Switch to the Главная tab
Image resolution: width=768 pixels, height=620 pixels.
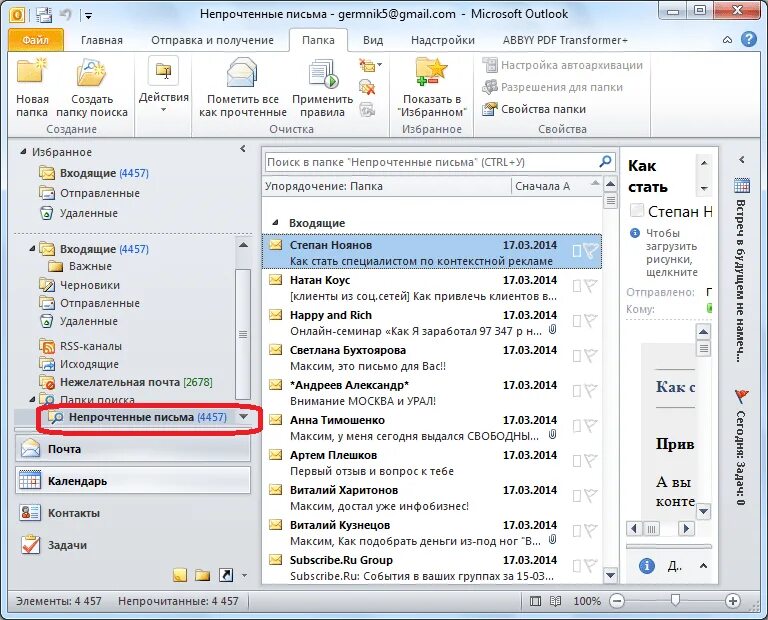pyautogui.click(x=102, y=40)
